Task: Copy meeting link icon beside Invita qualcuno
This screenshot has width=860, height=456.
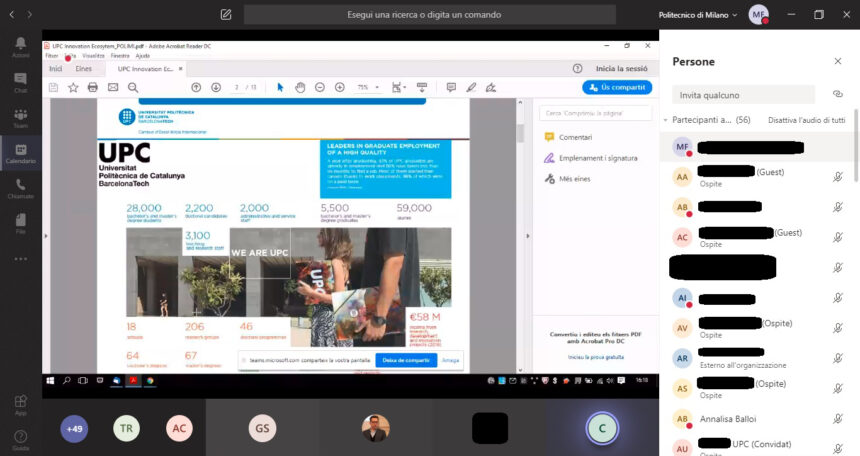Action: (x=838, y=94)
